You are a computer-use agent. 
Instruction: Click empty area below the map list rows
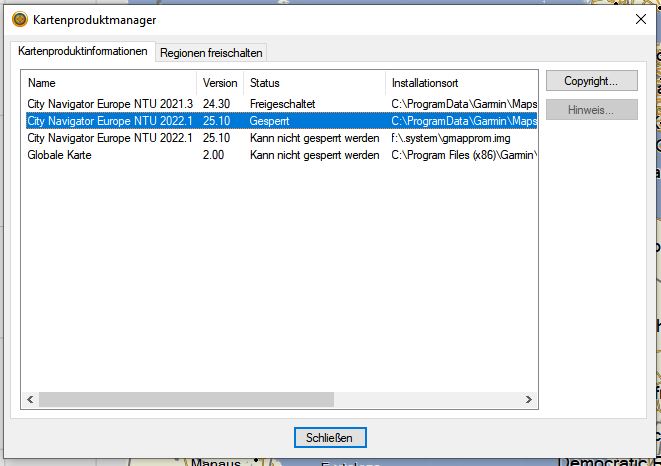pyautogui.click(x=280, y=280)
